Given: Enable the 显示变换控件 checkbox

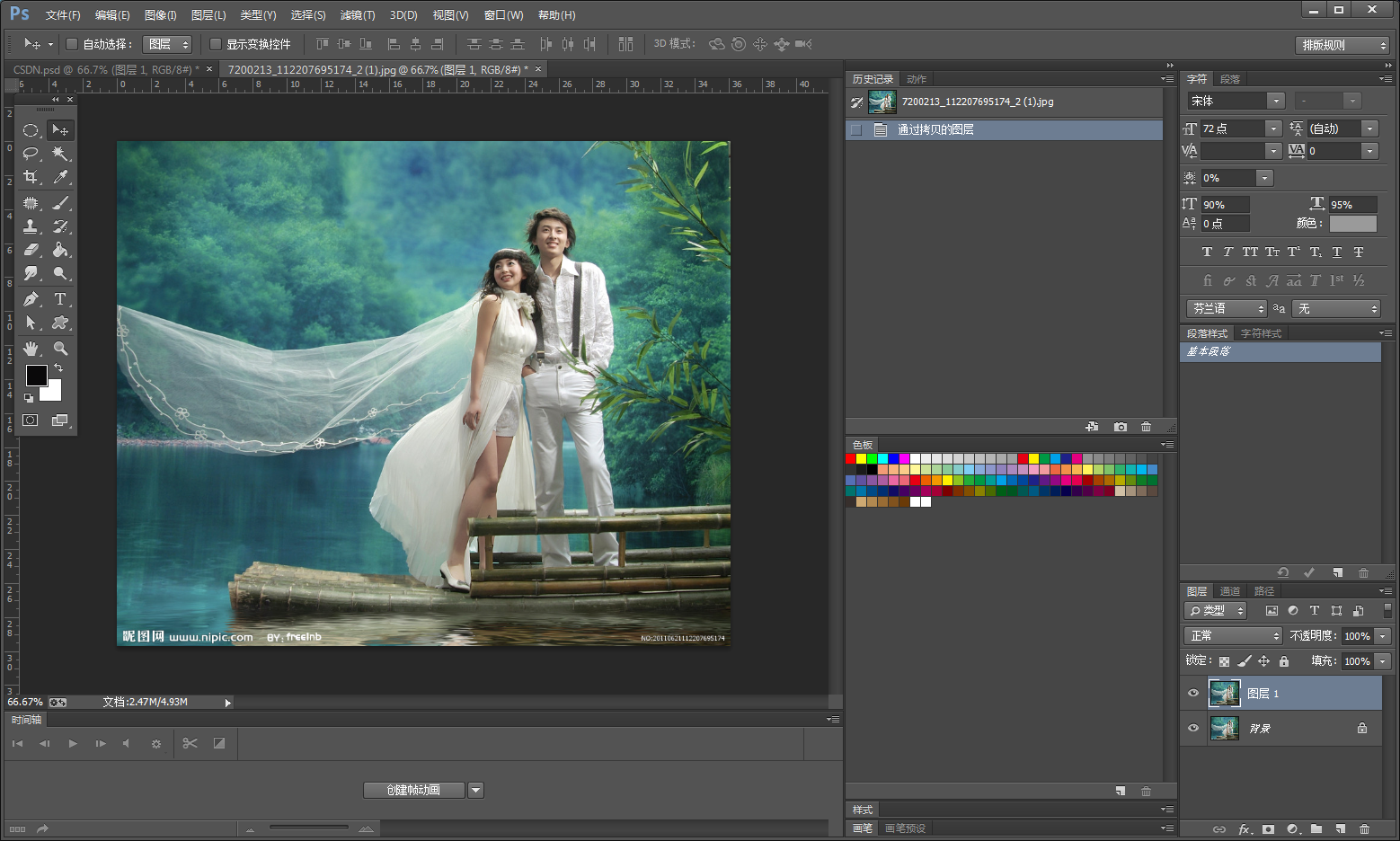Looking at the screenshot, I should [x=216, y=44].
